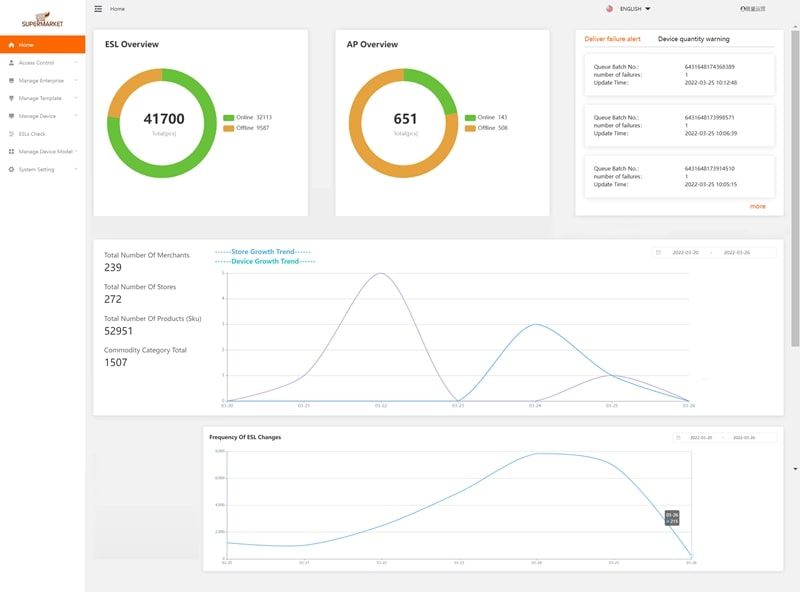Click the Home icon in sidebar

[11, 45]
